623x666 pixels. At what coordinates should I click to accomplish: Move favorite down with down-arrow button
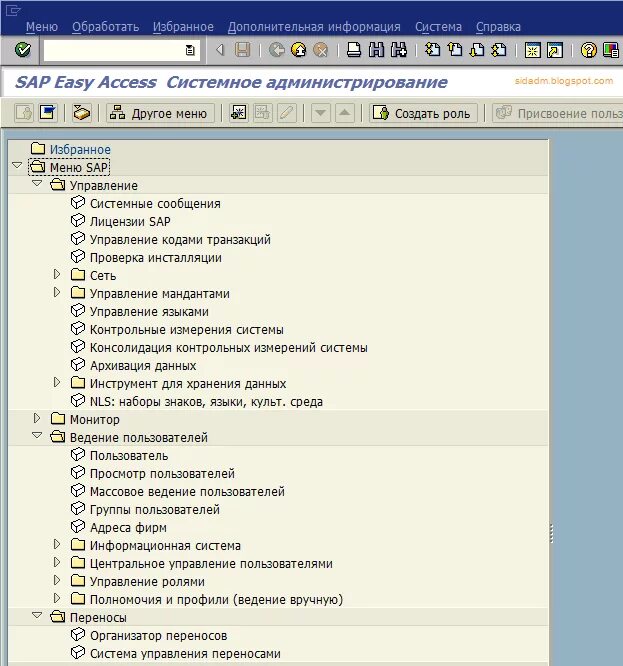click(x=321, y=113)
